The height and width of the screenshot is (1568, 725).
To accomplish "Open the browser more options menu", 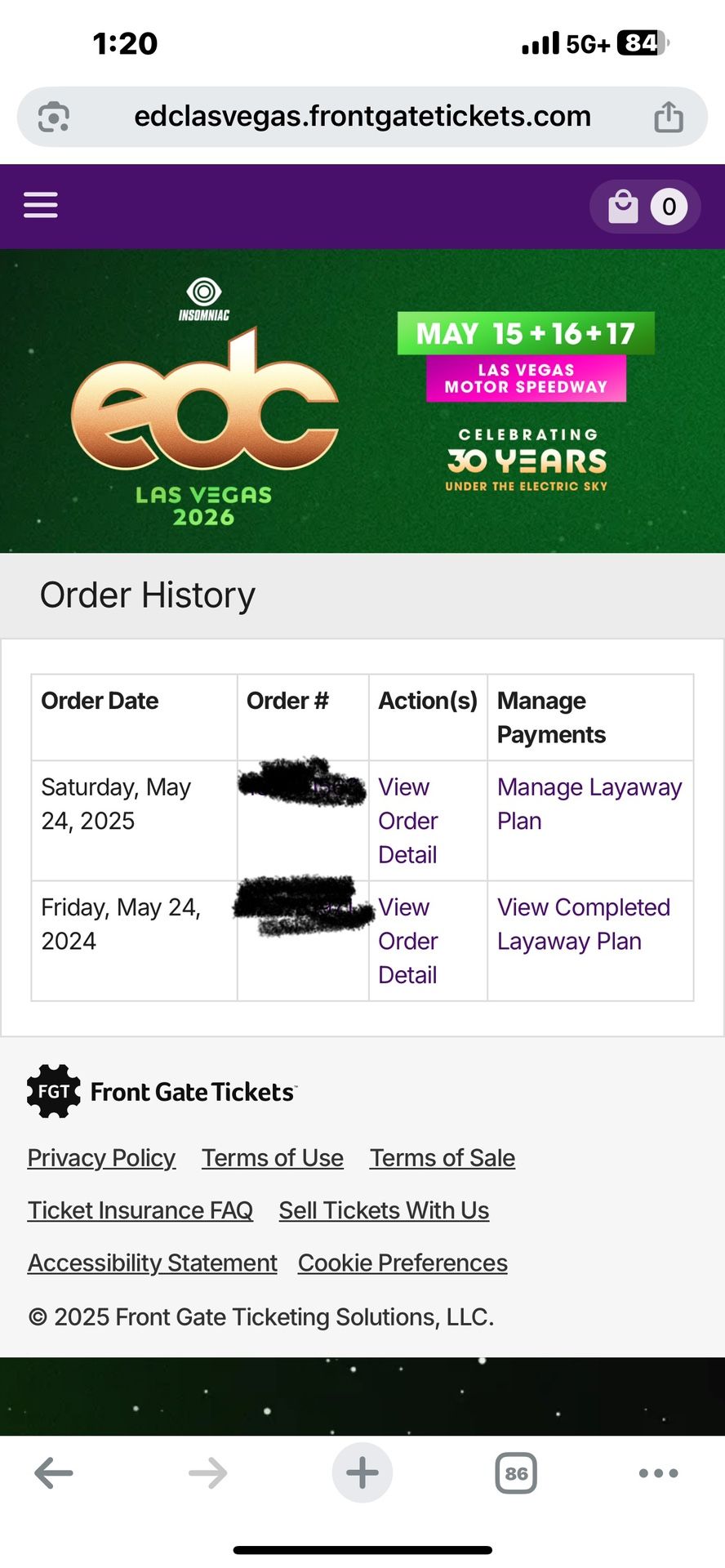I will (658, 1473).
